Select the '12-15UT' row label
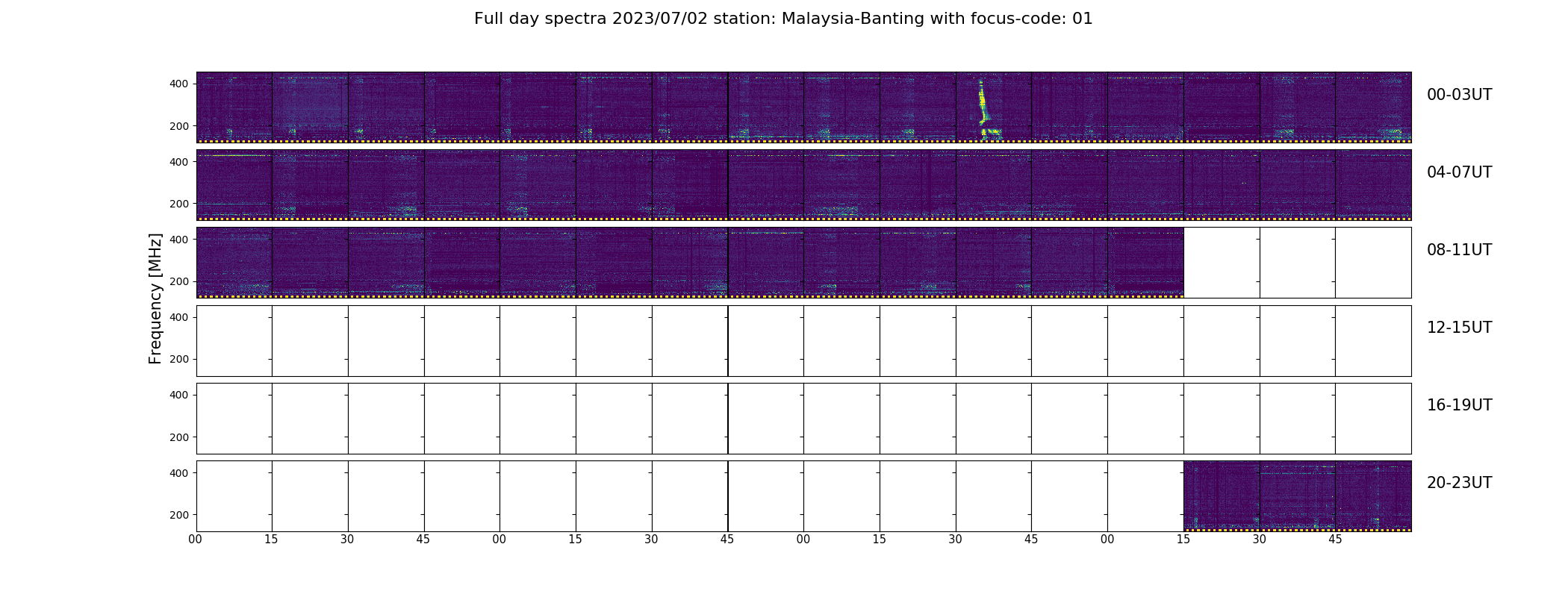The image size is (1568, 597). [1459, 328]
